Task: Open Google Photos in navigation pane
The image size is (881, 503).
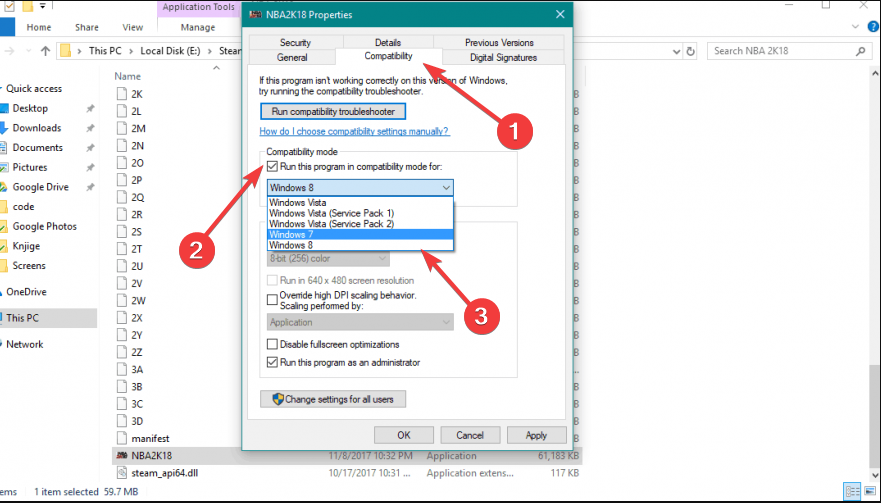Action: click(x=44, y=226)
